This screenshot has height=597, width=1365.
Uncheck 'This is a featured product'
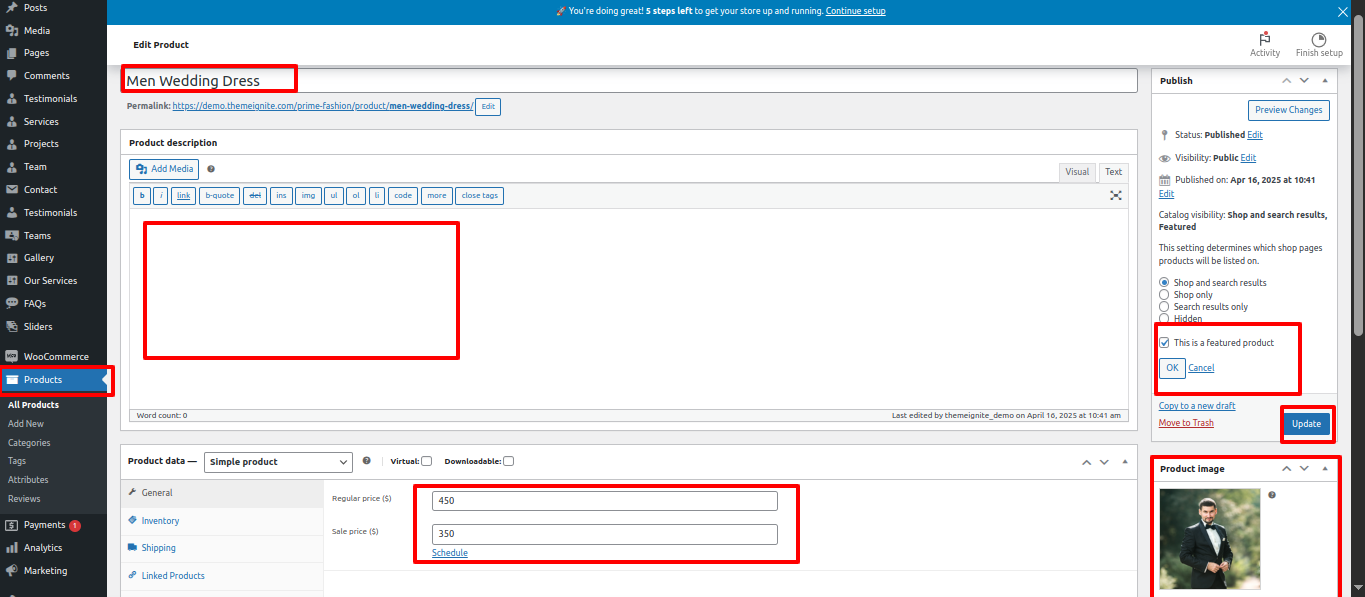[x=1164, y=343]
